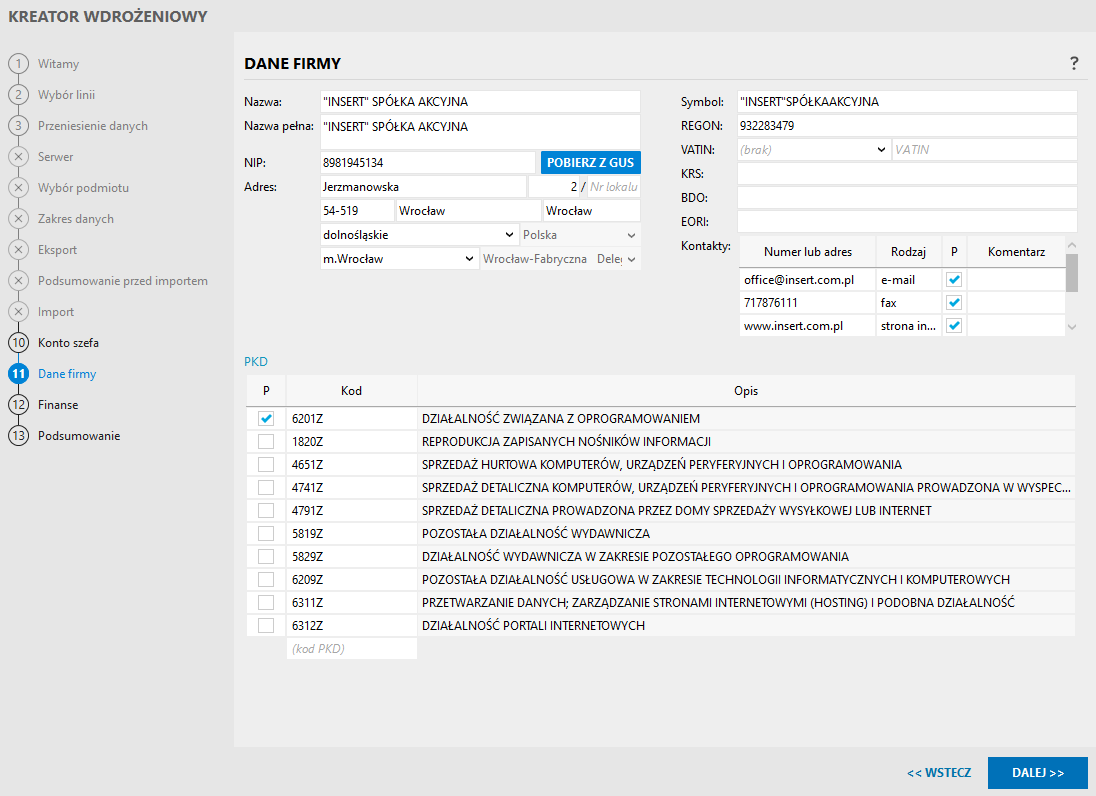Click step 10 circle icon for Konto szefa

[x=19, y=342]
